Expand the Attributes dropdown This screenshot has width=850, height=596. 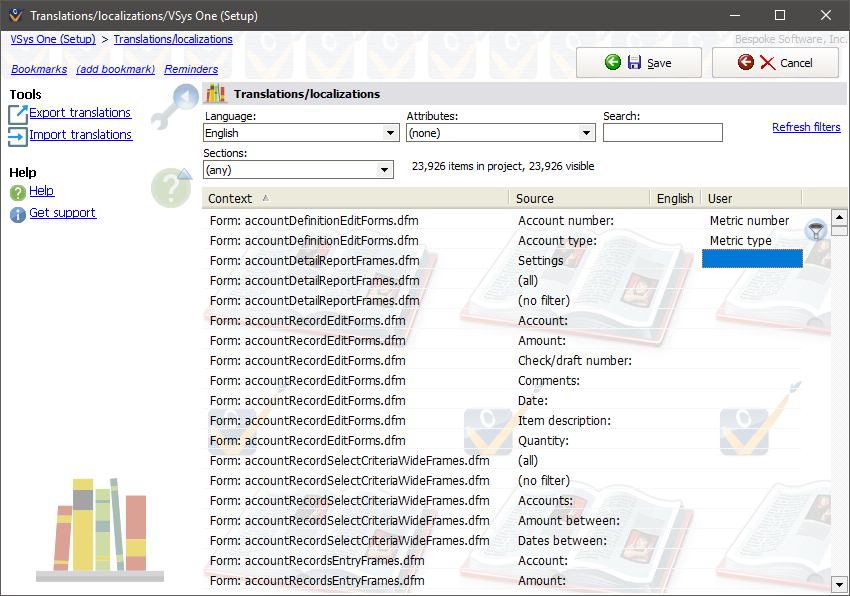[x=587, y=133]
